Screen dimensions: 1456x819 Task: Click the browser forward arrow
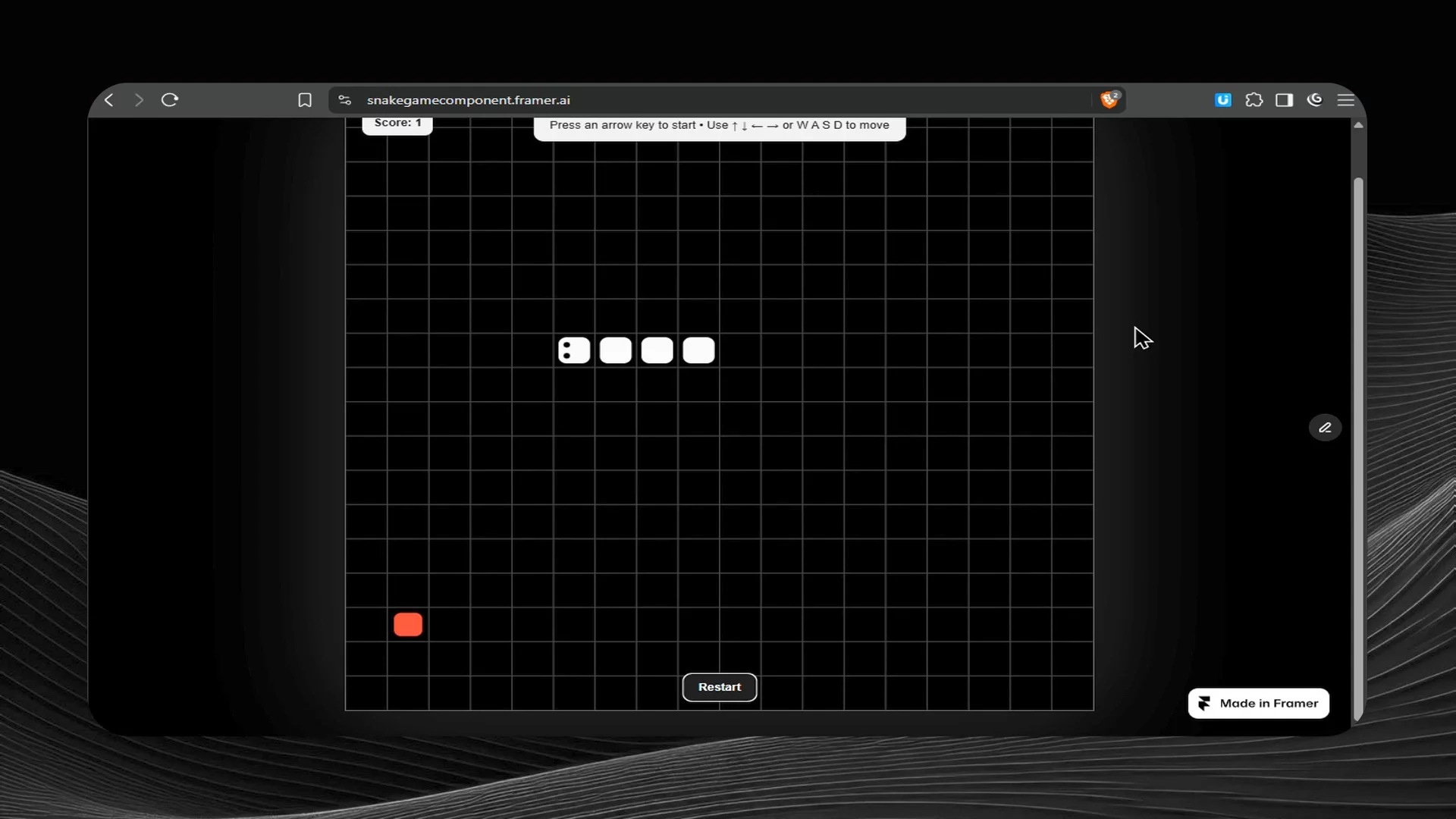coord(139,100)
